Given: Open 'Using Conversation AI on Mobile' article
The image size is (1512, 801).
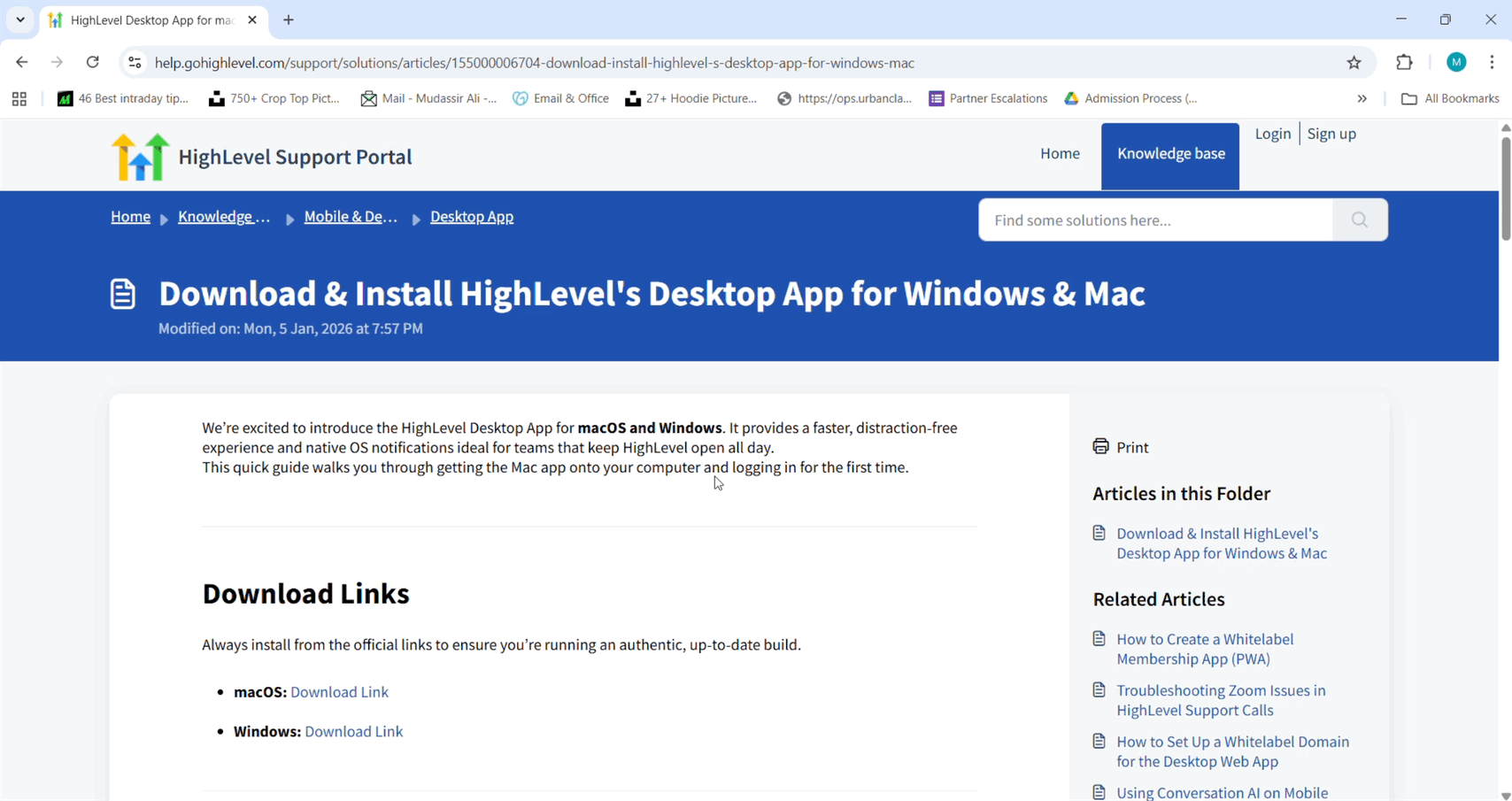Looking at the screenshot, I should click(1223, 793).
